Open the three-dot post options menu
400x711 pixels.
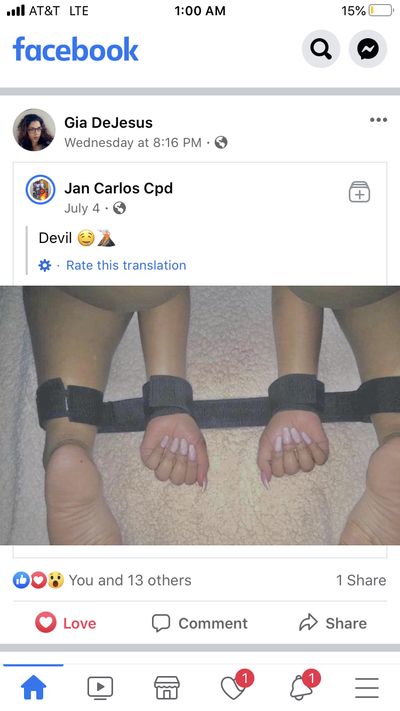(378, 120)
